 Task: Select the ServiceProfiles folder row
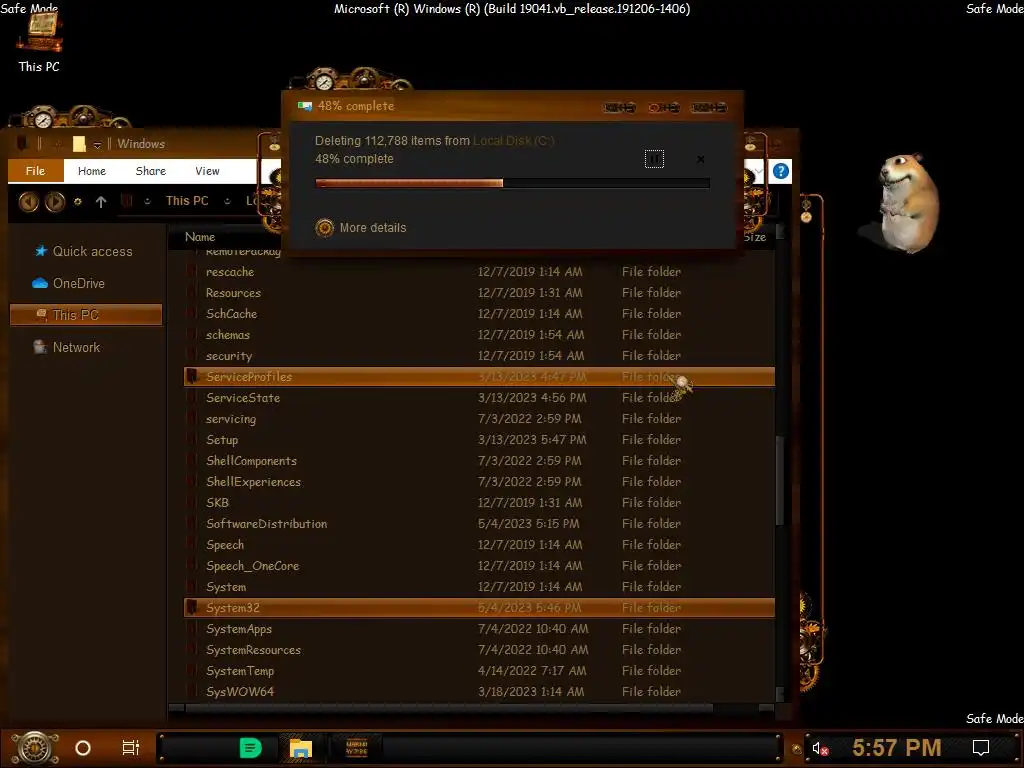click(479, 377)
